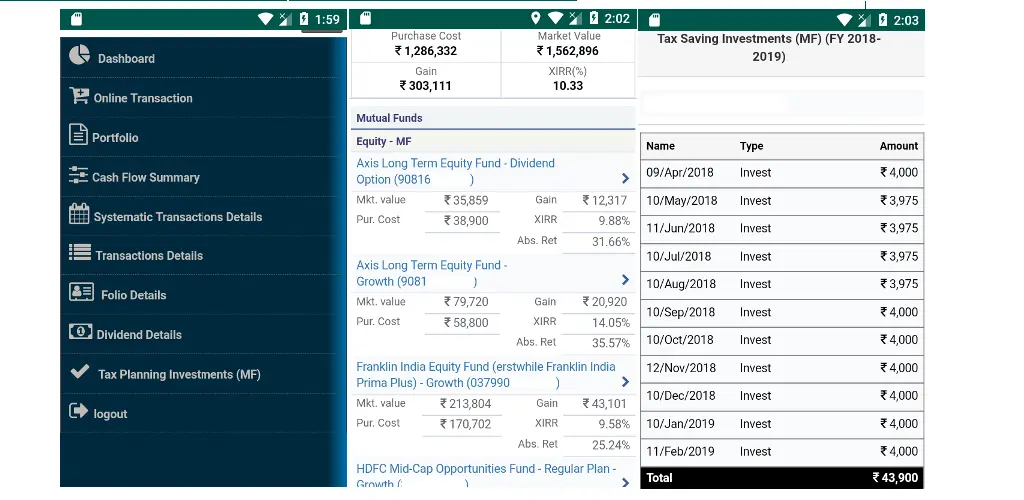This screenshot has height=500, width=1024.
Task: Open HDFC Mid-Cap Opportunities Fund link
Action: 486,476
